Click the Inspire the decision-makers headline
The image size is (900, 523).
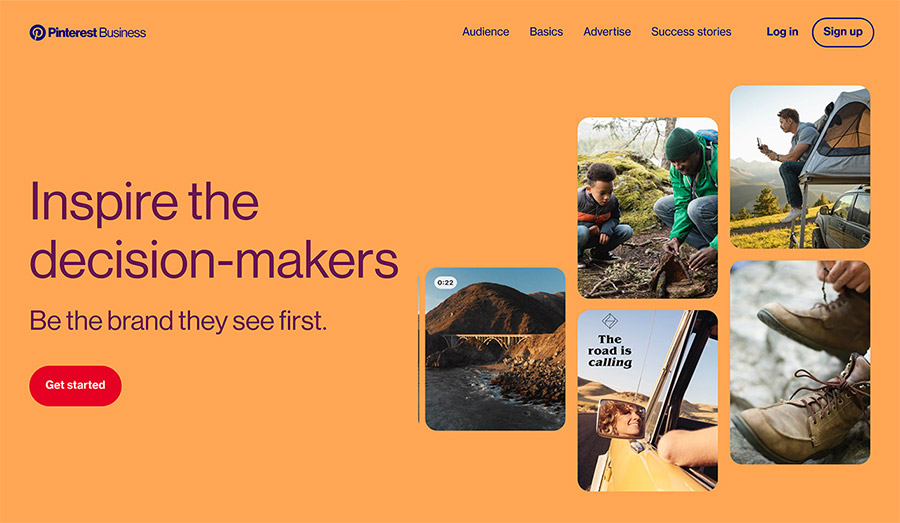click(214, 230)
